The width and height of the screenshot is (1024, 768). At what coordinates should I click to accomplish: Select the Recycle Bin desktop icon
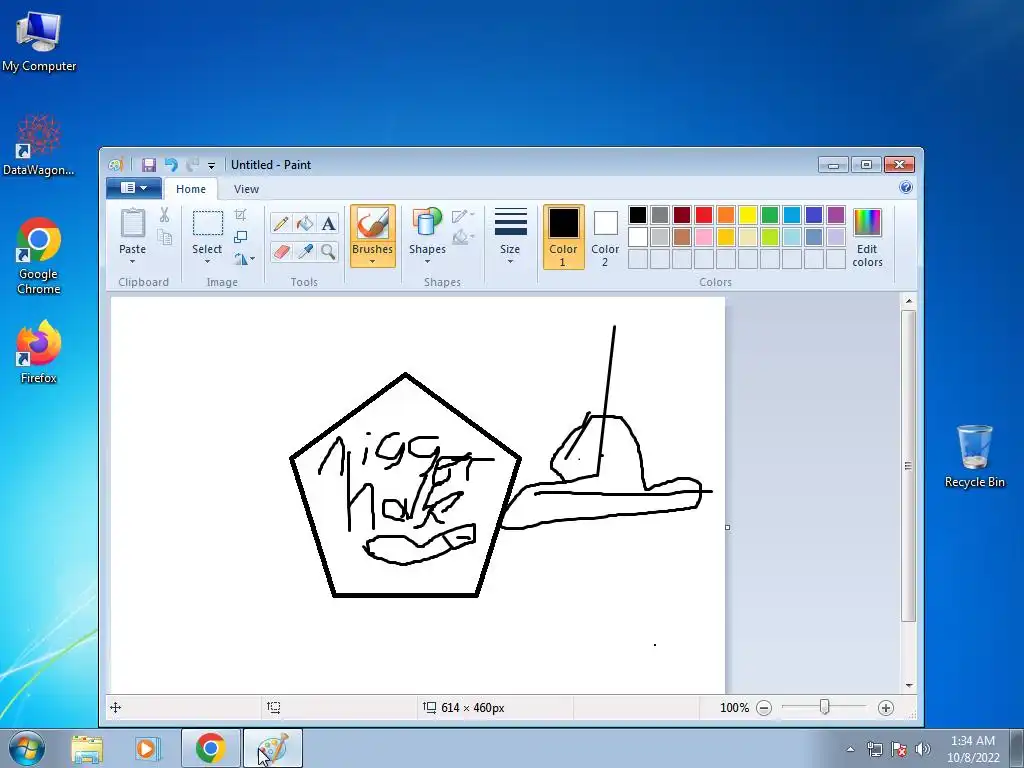(x=974, y=456)
